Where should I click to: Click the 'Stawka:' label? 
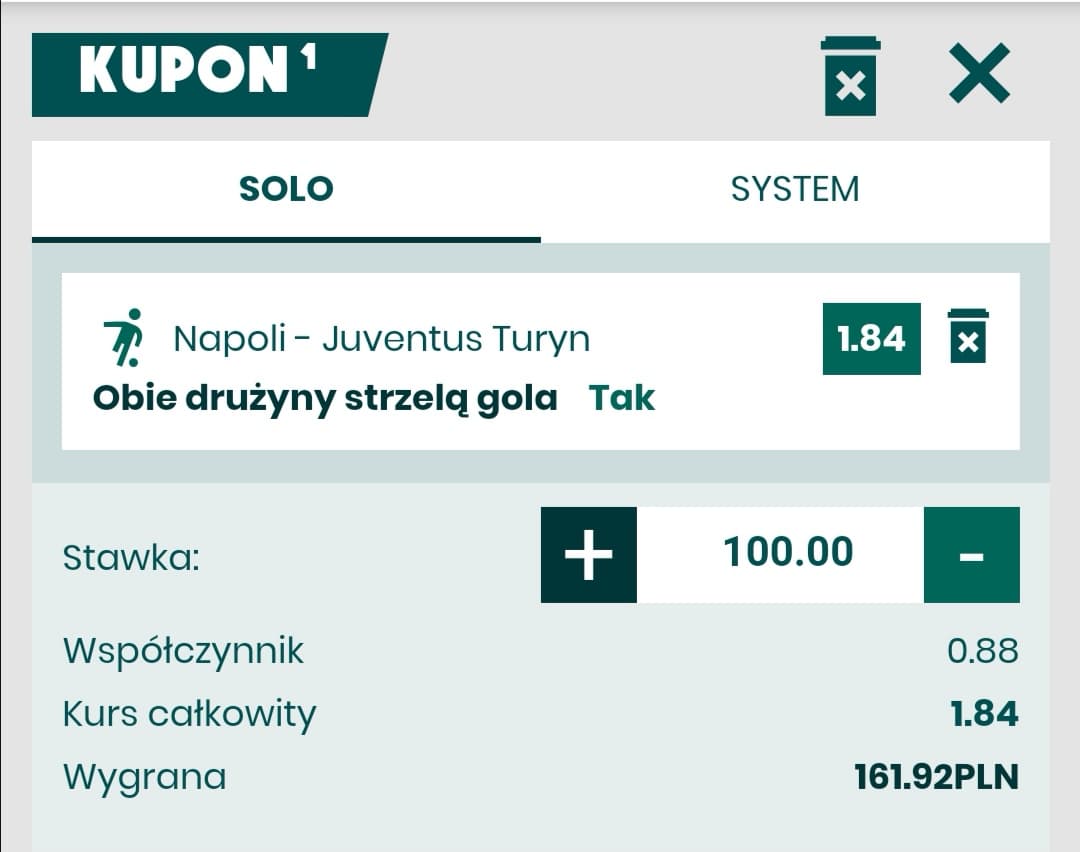point(131,557)
